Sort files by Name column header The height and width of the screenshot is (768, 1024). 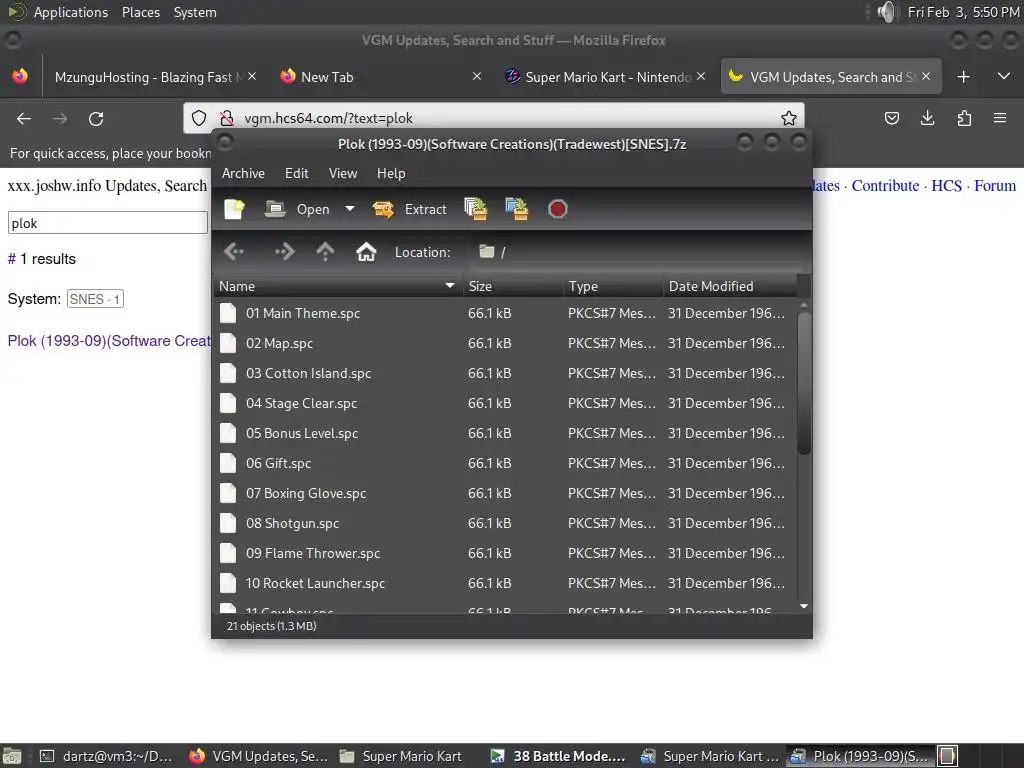click(338, 286)
